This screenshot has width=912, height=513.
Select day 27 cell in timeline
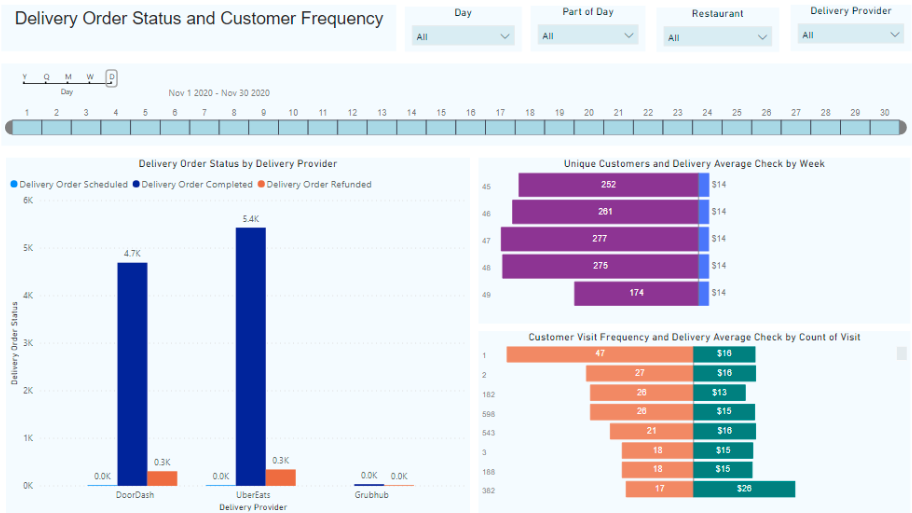796,127
